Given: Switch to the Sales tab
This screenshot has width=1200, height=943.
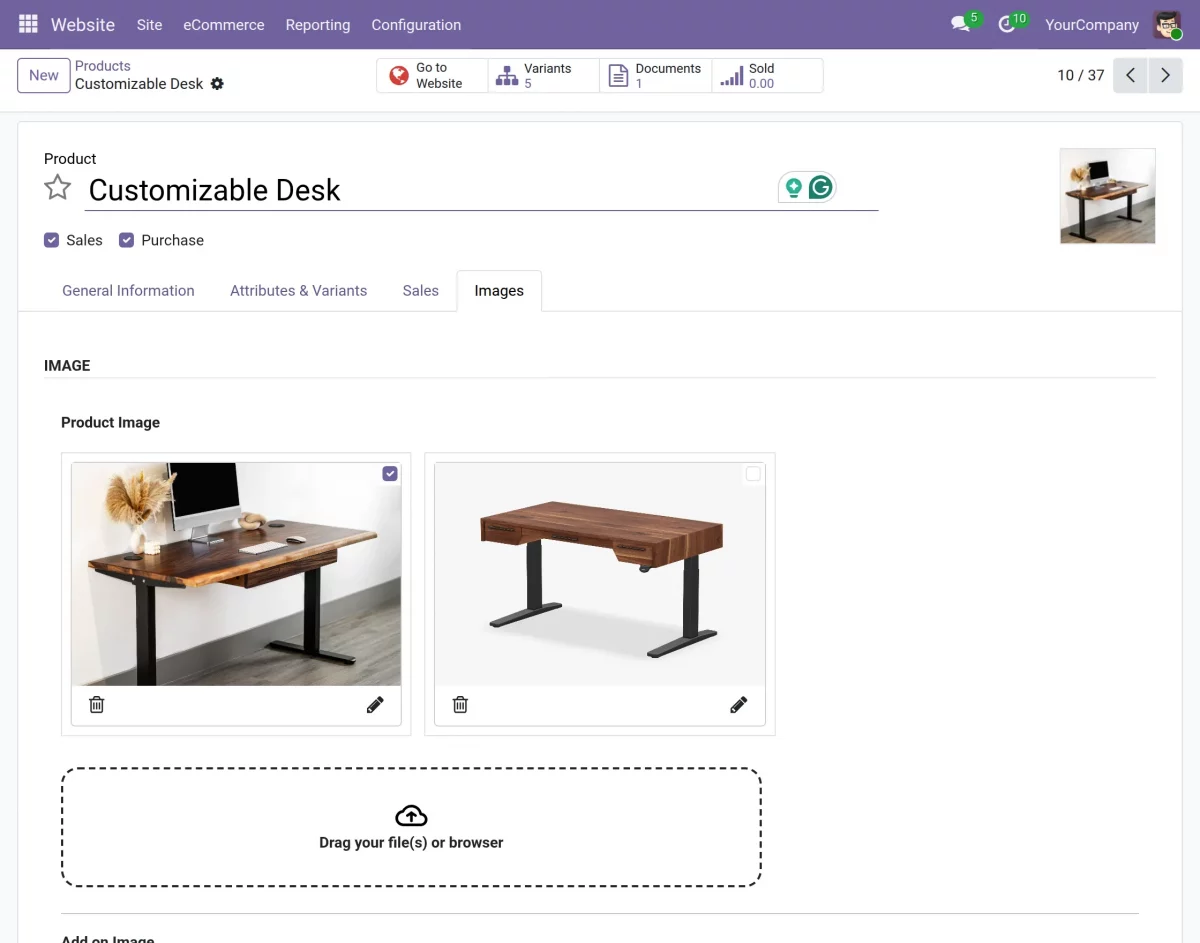Looking at the screenshot, I should pyautogui.click(x=421, y=291).
